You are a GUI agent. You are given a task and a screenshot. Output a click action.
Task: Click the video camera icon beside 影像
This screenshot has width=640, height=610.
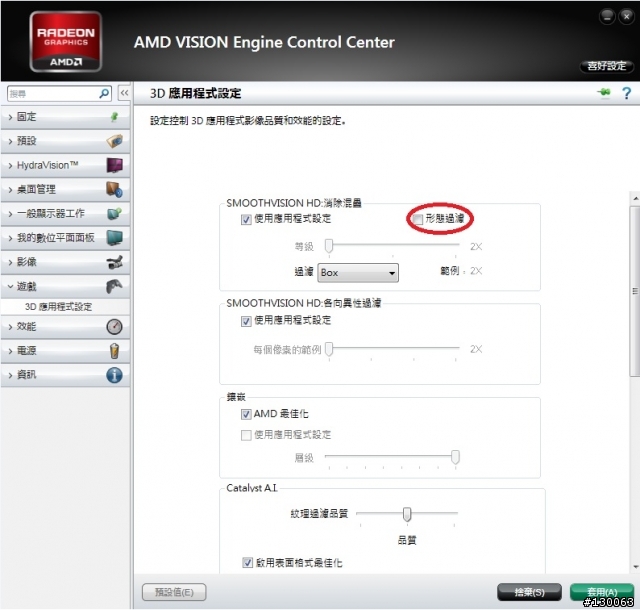[115, 262]
